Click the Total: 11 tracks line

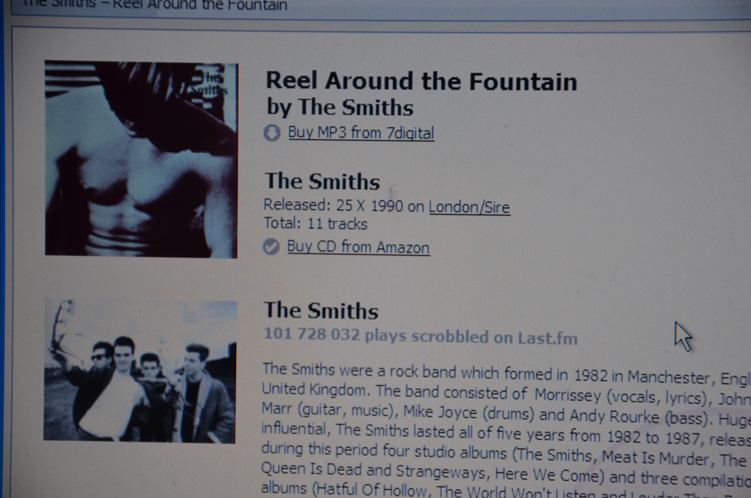tap(316, 223)
